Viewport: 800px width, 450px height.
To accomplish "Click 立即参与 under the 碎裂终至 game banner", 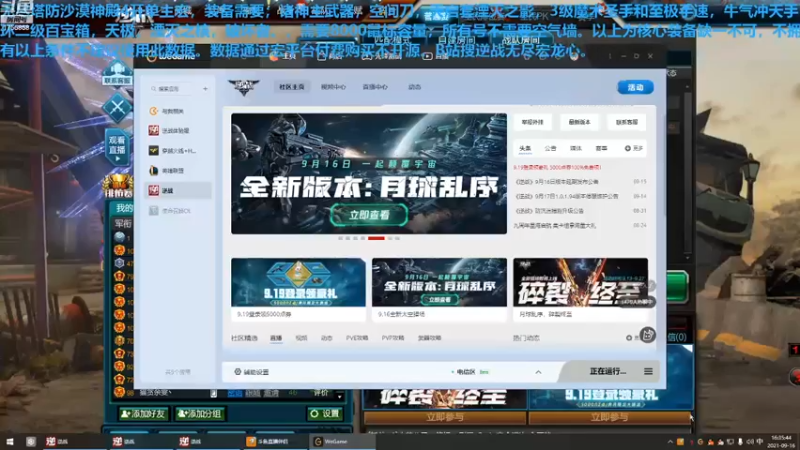I will click(444, 417).
